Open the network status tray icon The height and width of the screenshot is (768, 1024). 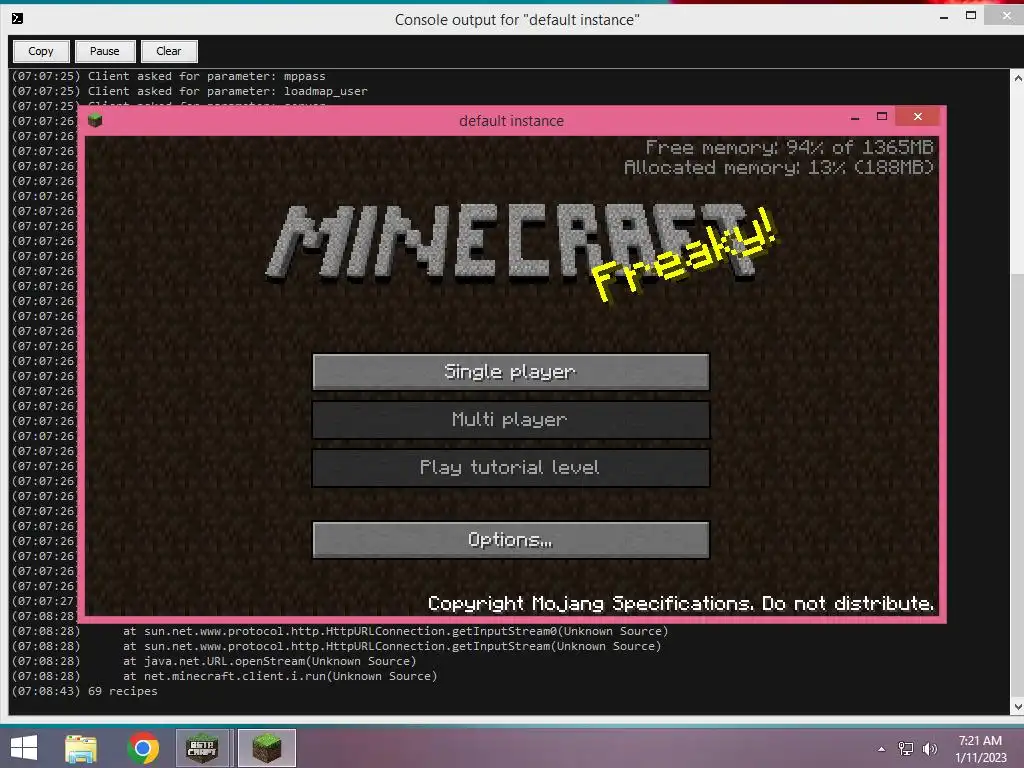coord(906,749)
